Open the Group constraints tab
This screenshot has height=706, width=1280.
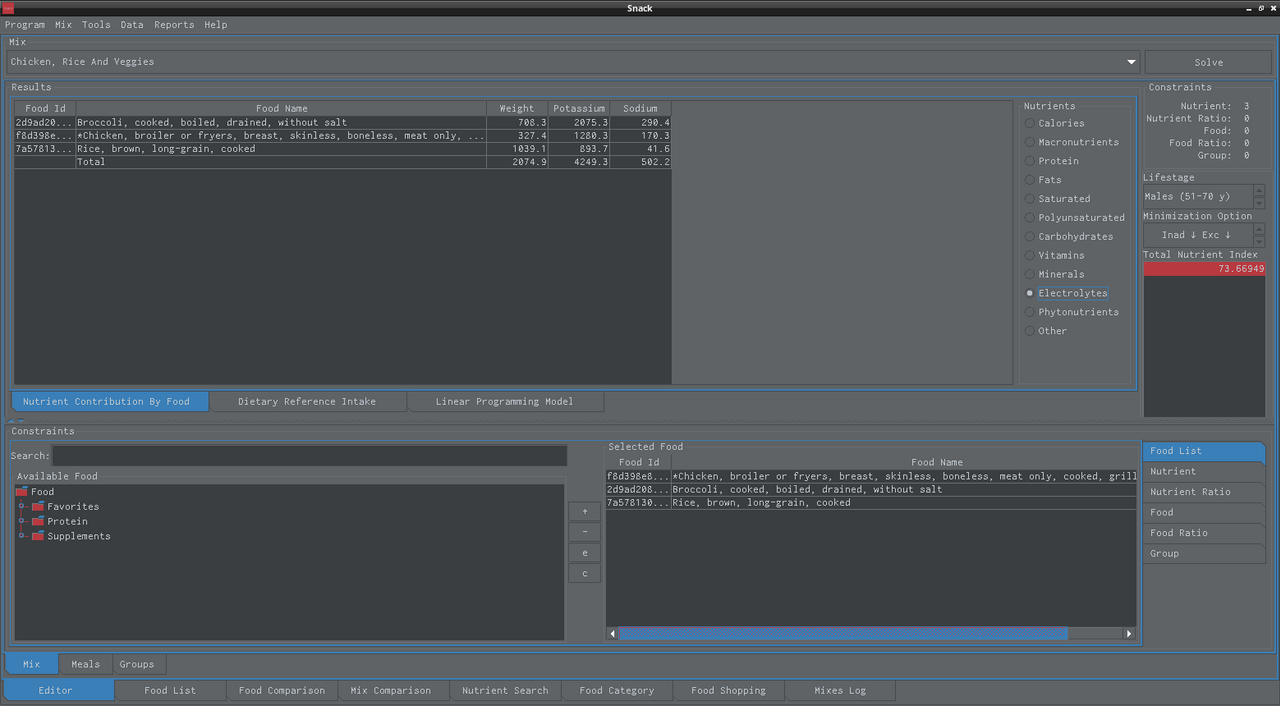tap(1204, 554)
